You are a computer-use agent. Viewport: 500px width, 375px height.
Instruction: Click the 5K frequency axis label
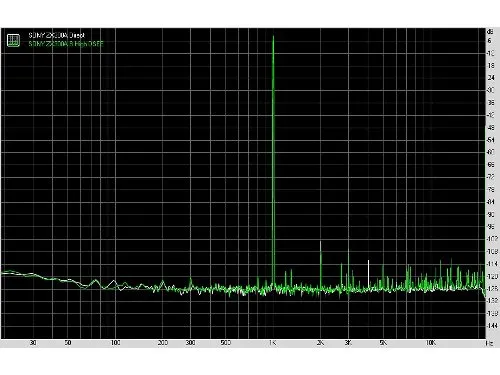[383, 343]
